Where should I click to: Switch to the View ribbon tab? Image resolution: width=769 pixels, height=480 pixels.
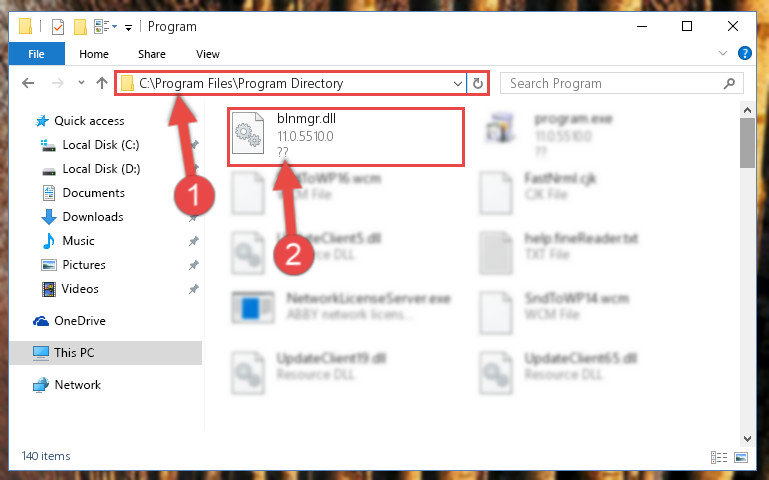coord(208,54)
